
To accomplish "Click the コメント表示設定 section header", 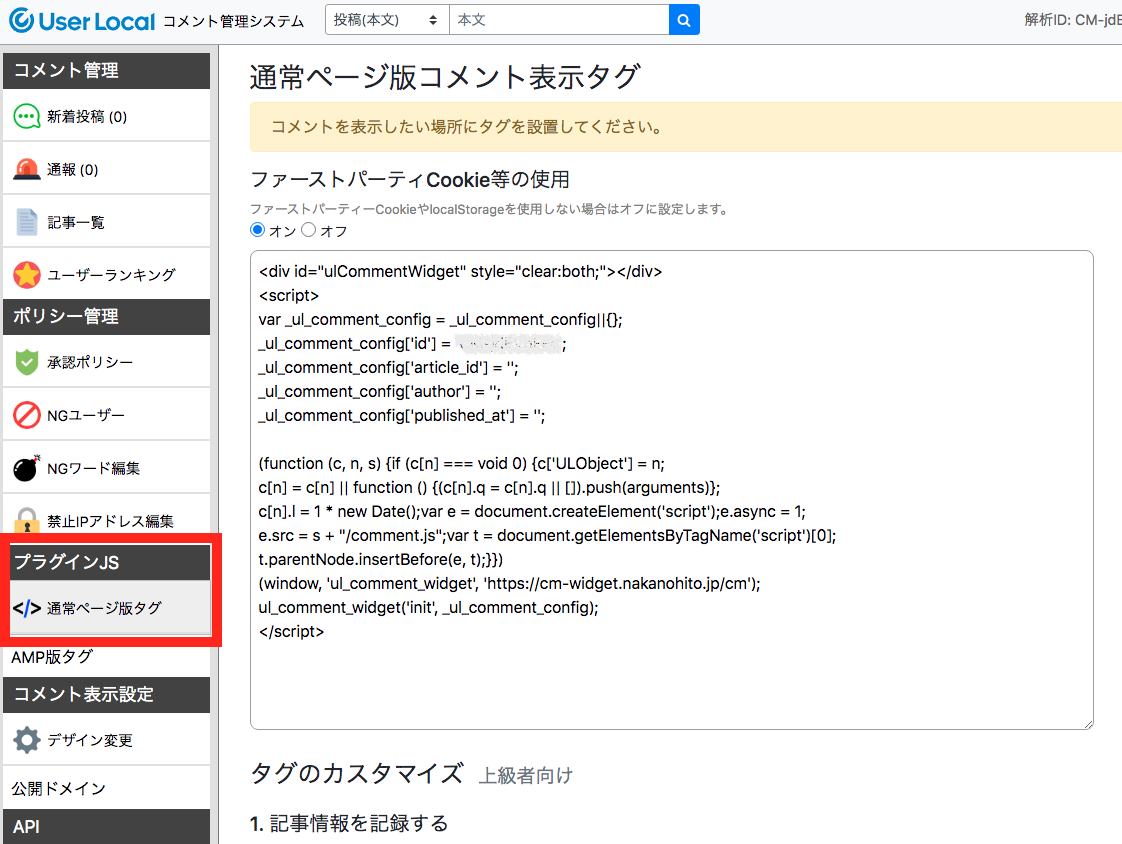I will [x=107, y=694].
